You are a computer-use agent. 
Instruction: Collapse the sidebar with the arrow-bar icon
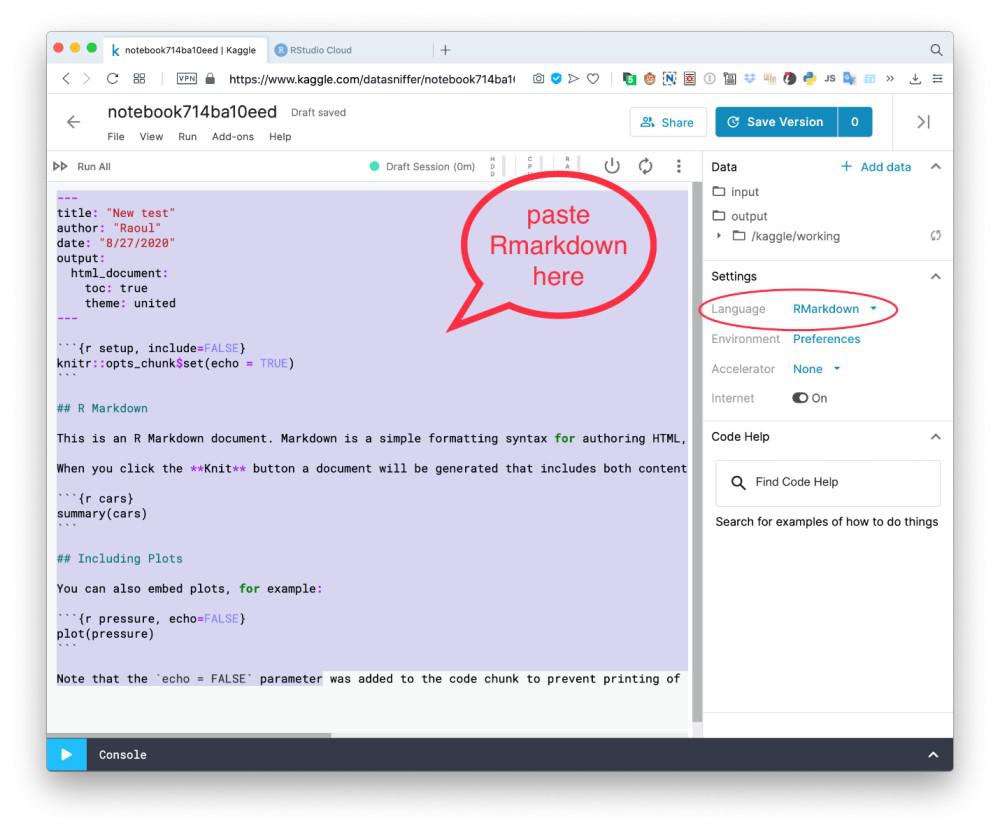pos(923,122)
